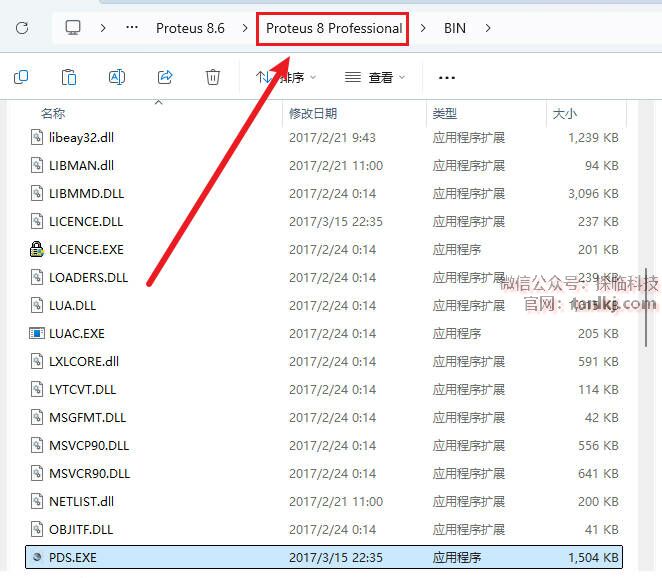Click the LIBMMD.DLL file icon
The image size is (662, 578).
[x=37, y=193]
